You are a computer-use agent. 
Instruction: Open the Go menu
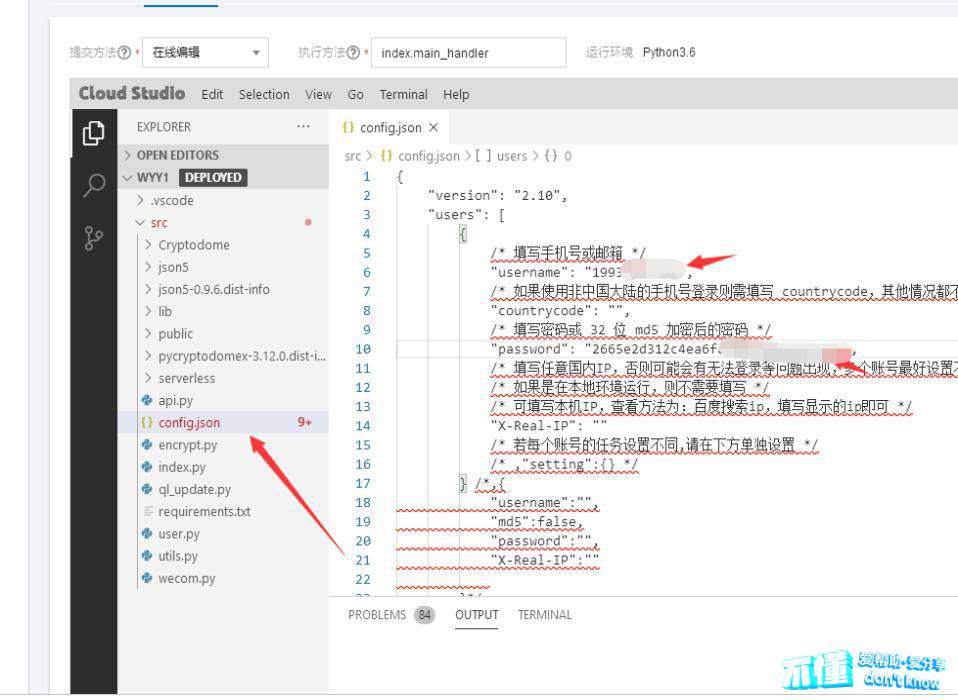point(356,95)
